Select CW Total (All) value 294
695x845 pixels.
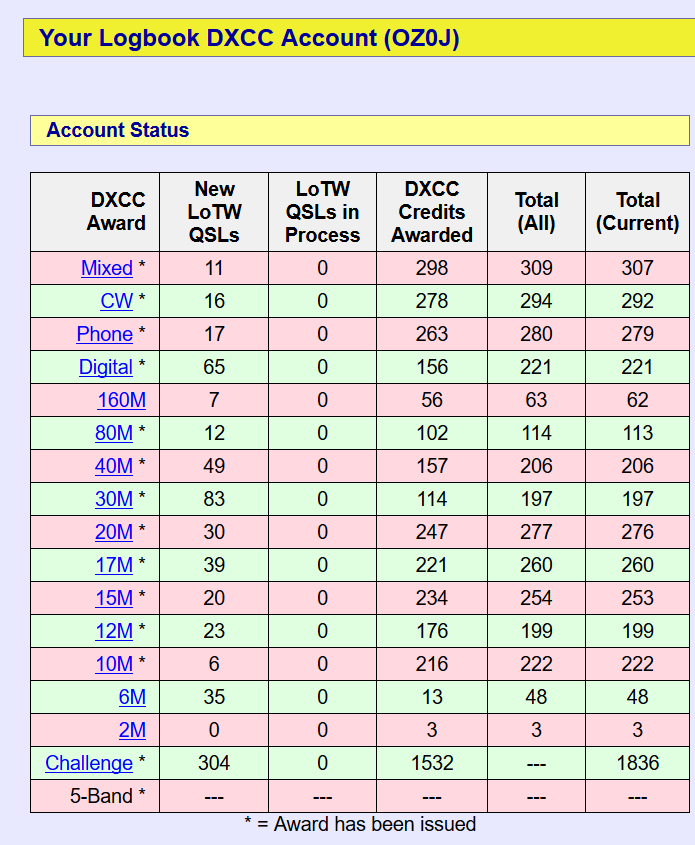(536, 301)
